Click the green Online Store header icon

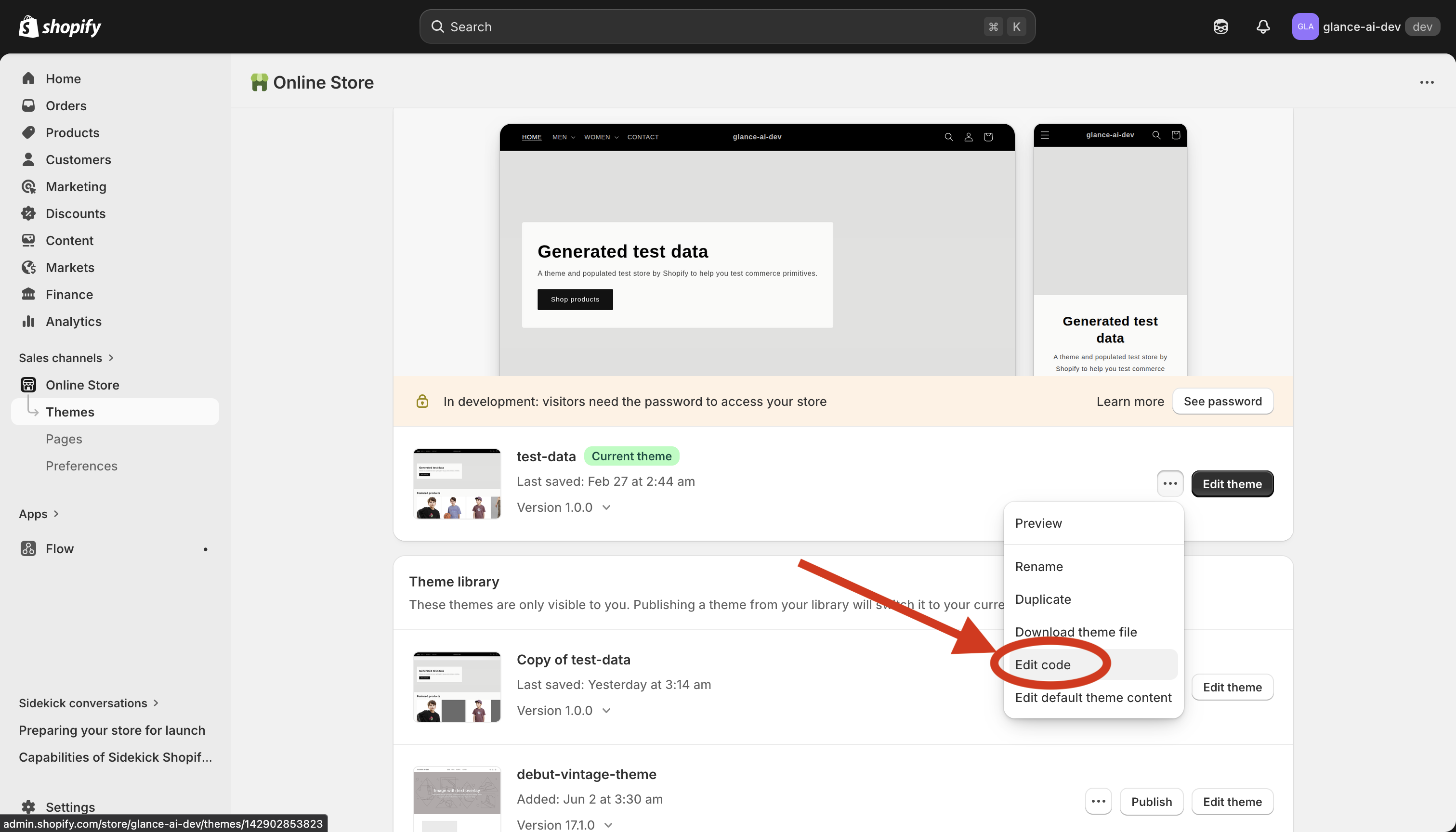259,82
